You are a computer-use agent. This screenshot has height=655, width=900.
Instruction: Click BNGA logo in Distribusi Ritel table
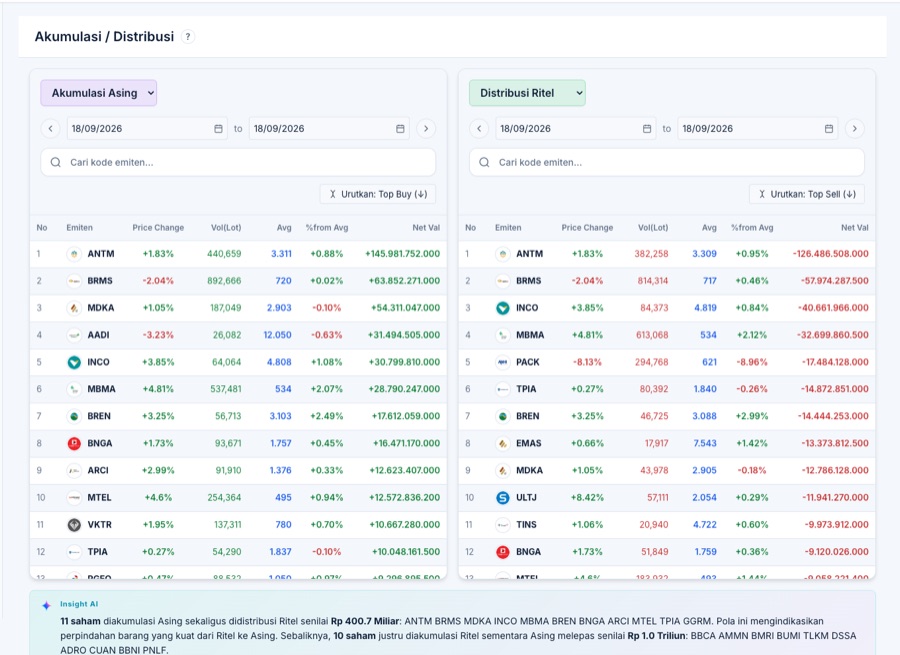click(x=503, y=552)
